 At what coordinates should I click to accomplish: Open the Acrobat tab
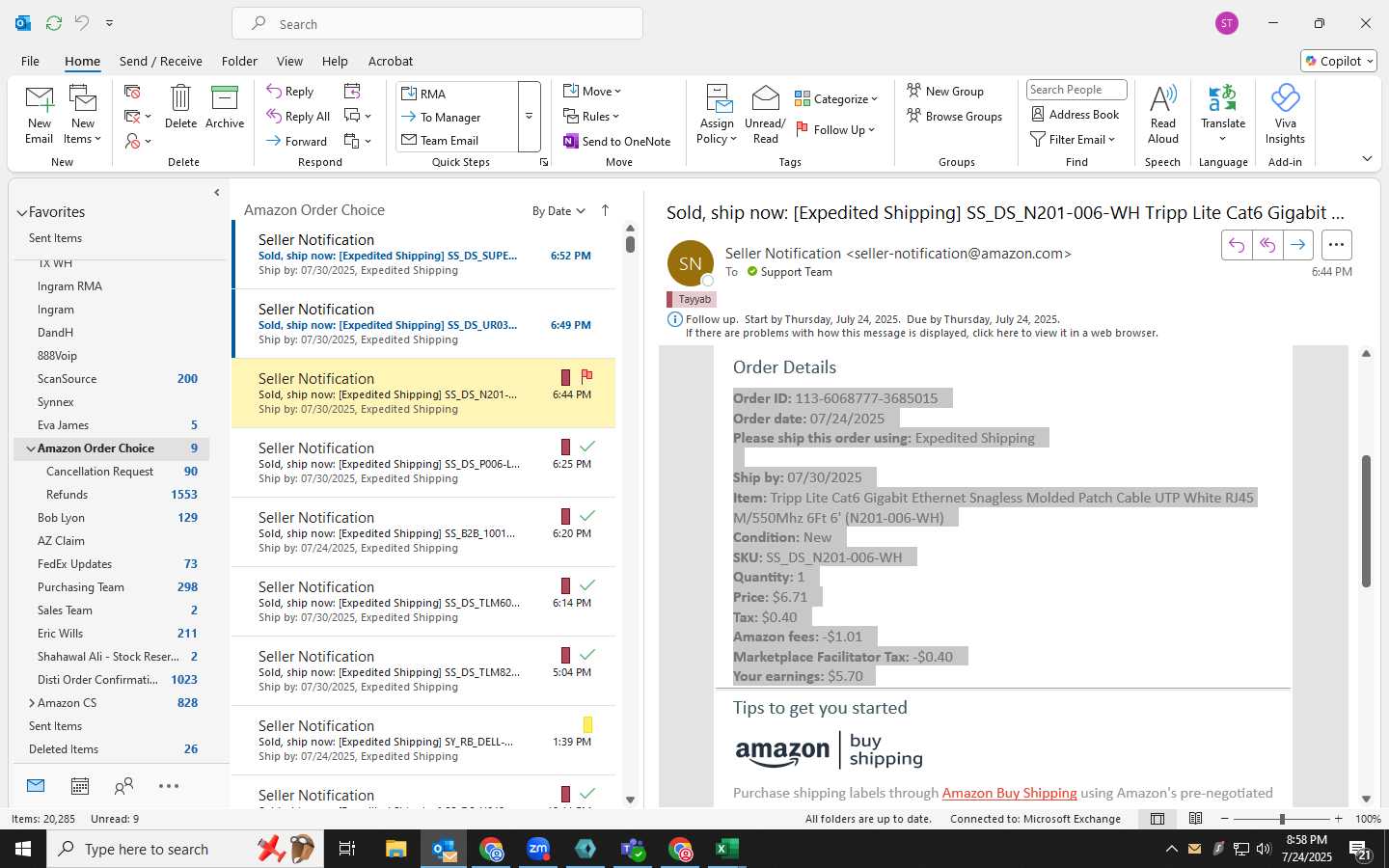391,61
